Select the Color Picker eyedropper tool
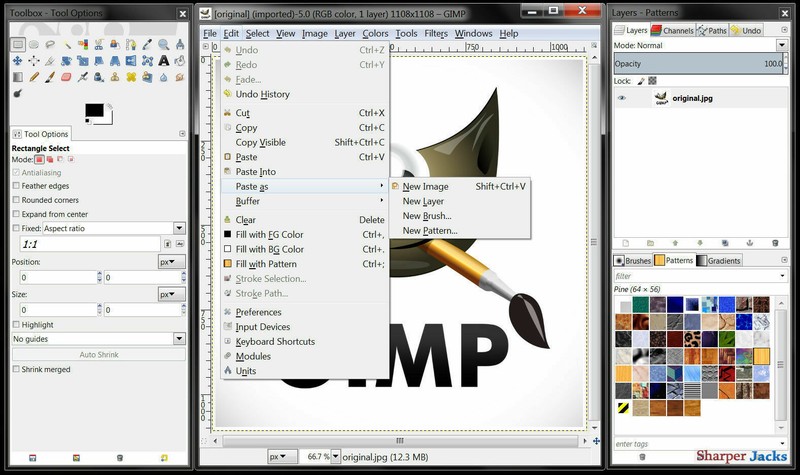Viewport: 800px width, 475px height. tap(147, 44)
